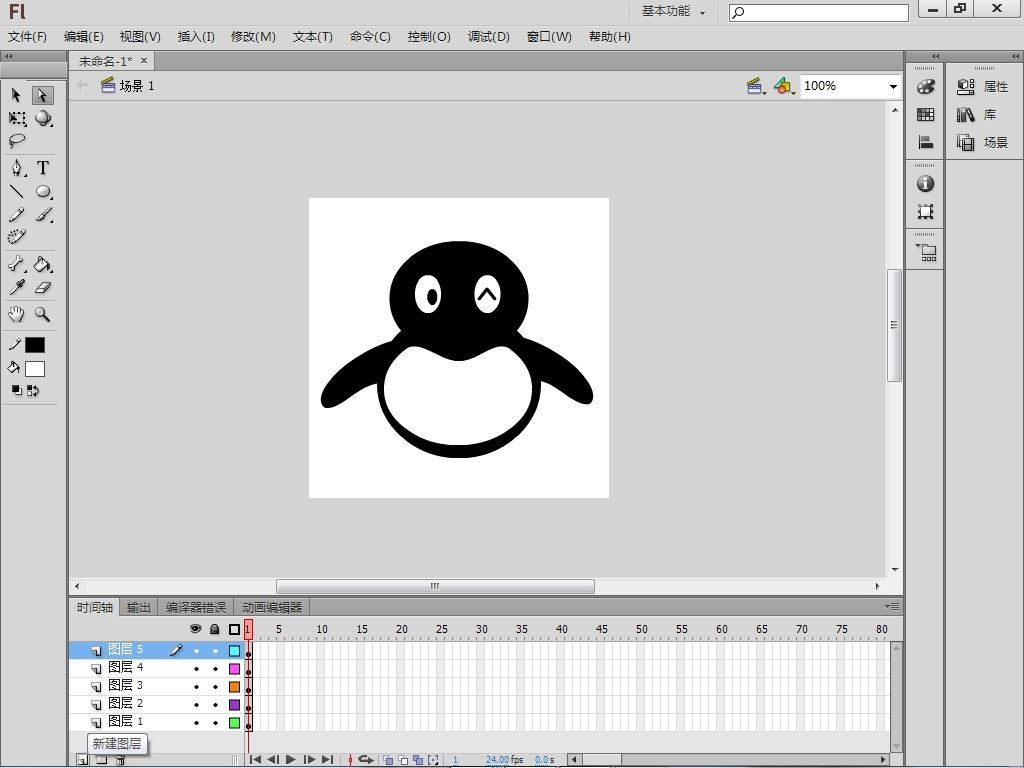The width and height of the screenshot is (1024, 768).
Task: Choose the Text tool
Action: pyautogui.click(x=42, y=168)
